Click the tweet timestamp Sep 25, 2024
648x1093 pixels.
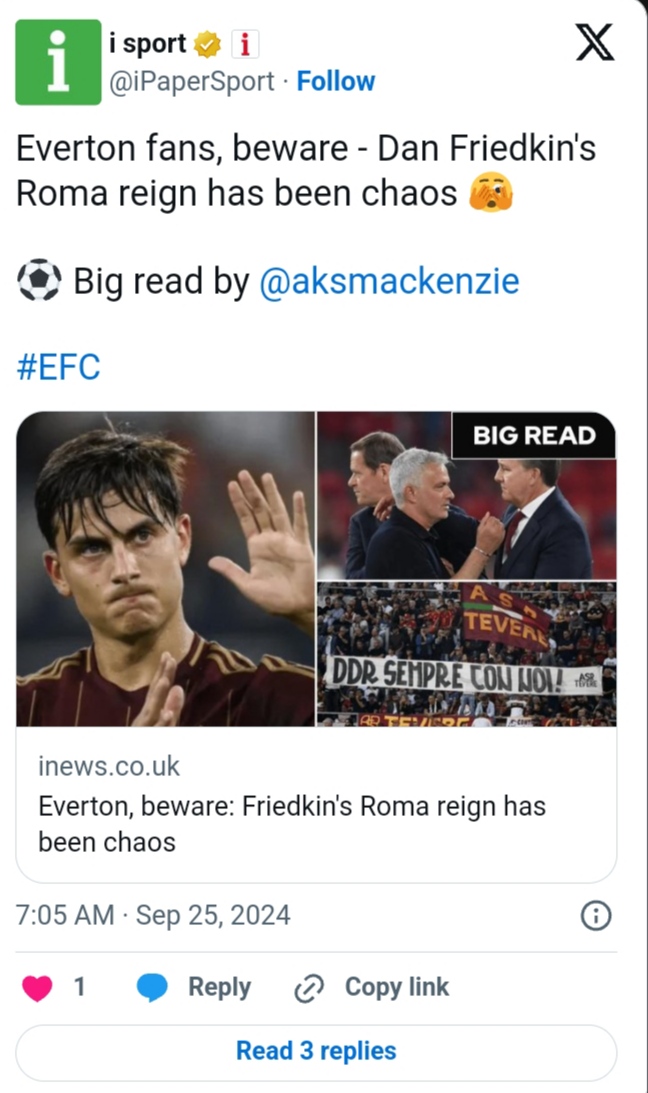point(154,915)
